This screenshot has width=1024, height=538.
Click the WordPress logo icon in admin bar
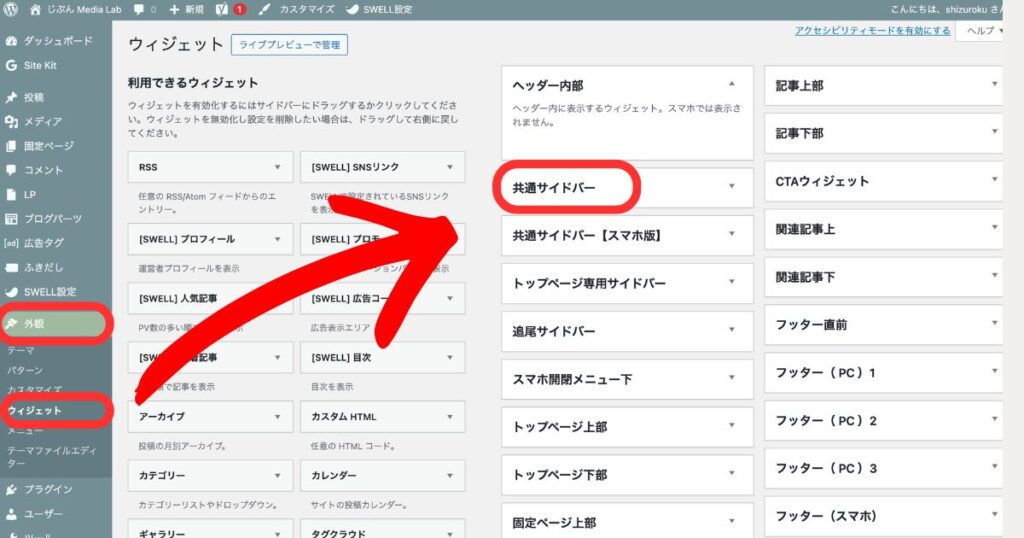coord(11,9)
